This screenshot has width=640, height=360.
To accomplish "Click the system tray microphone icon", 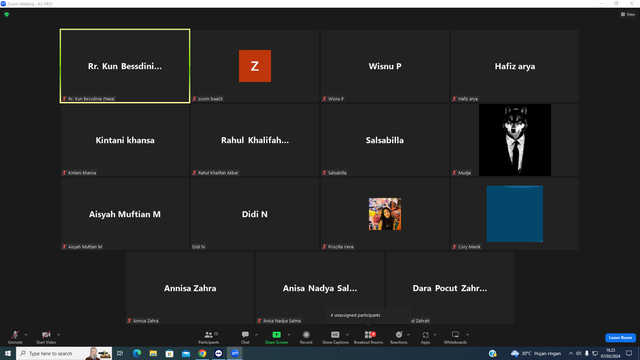I will tap(587, 353).
